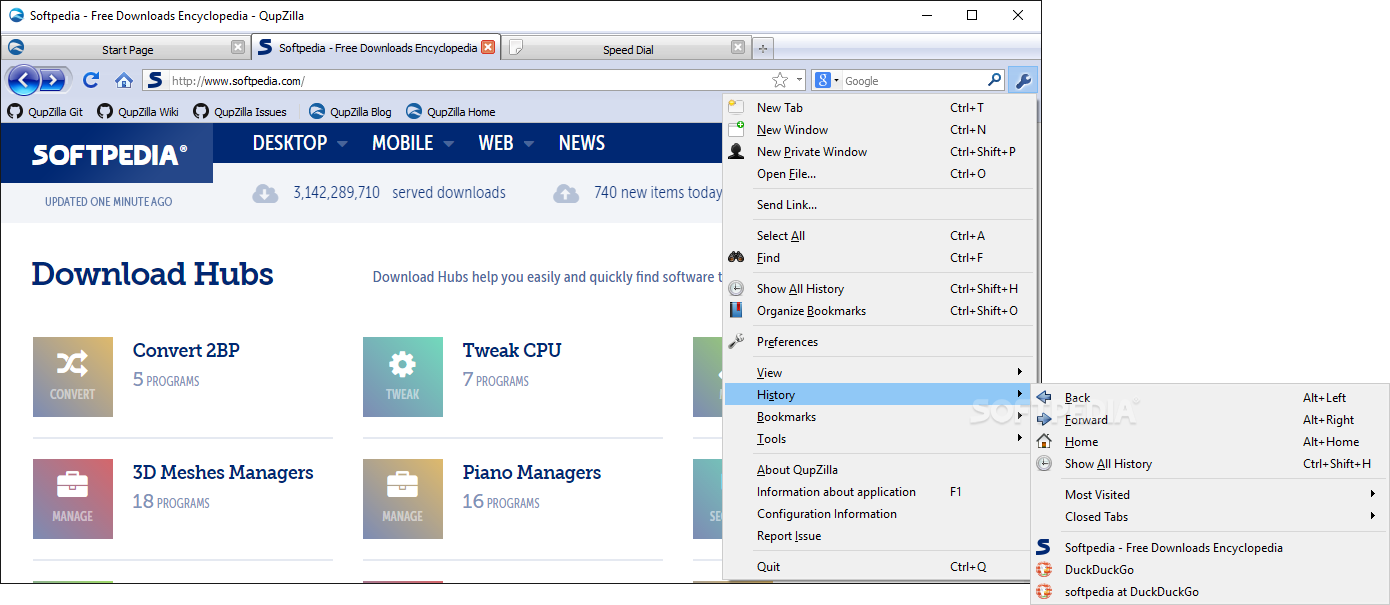This screenshot has width=1390, height=605.
Task: Select Report Issue
Action: 879,536
